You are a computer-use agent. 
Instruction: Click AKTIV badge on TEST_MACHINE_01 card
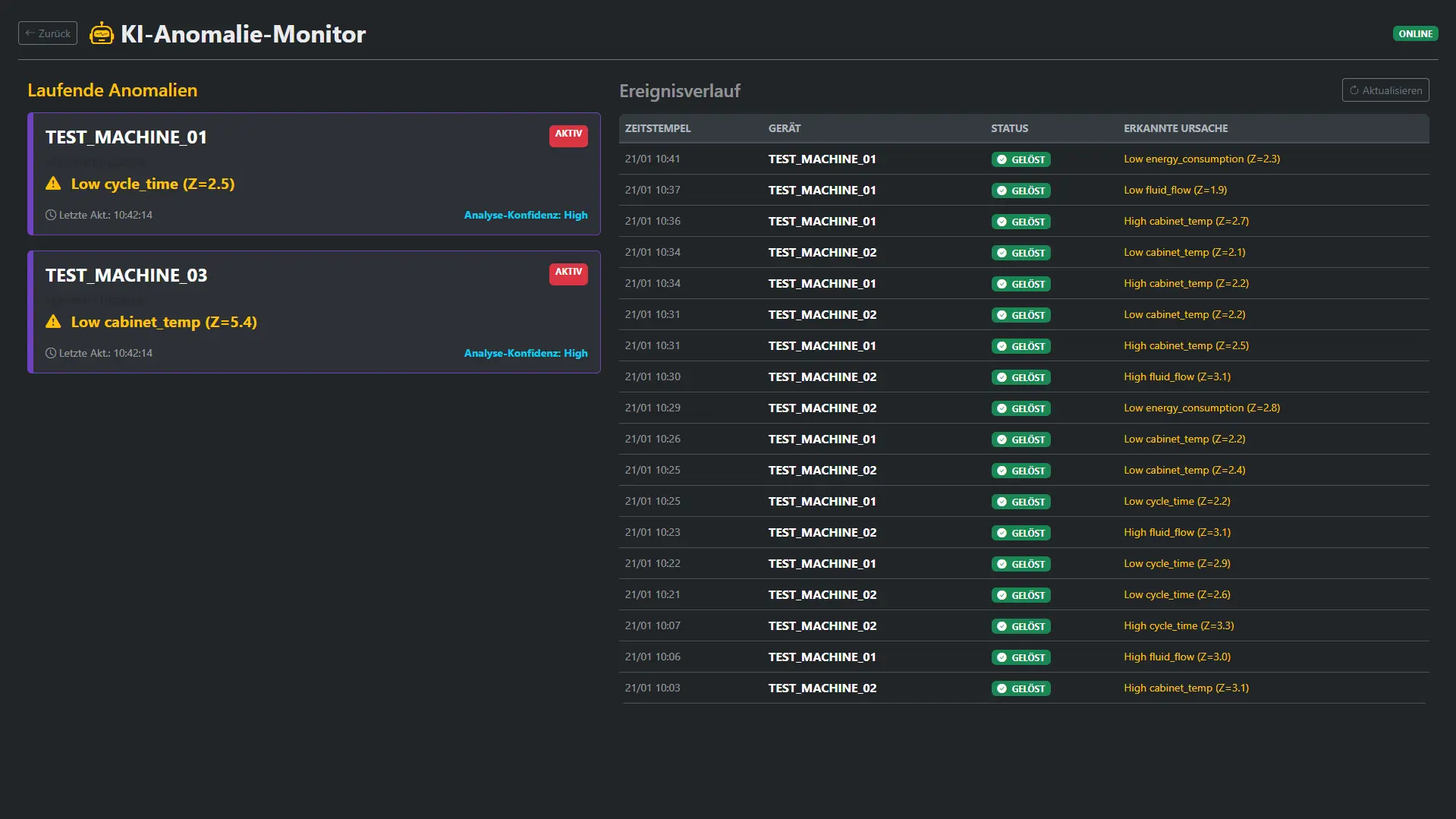click(568, 134)
